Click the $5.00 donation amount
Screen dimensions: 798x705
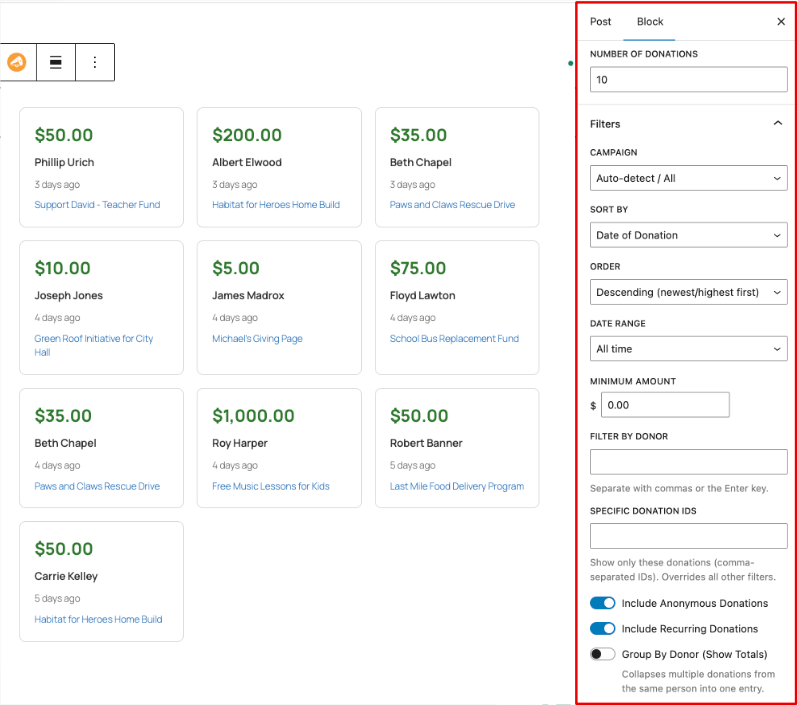[236, 268]
